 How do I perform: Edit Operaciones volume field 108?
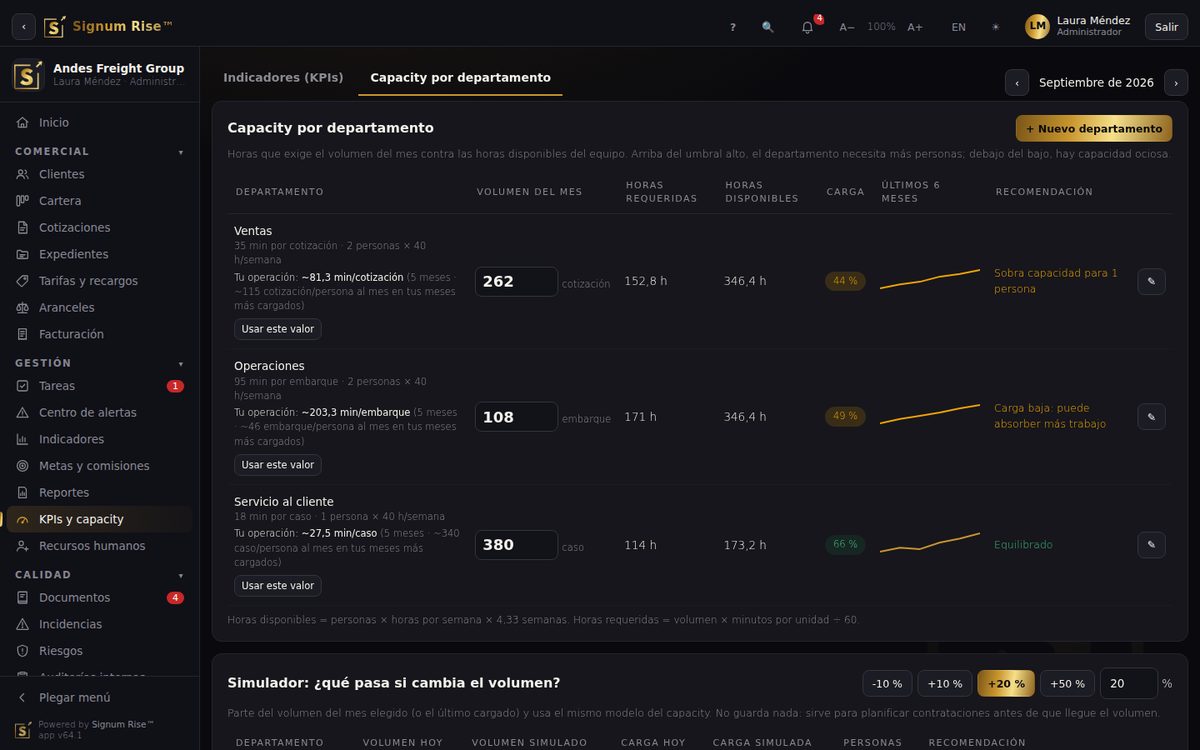click(516, 417)
